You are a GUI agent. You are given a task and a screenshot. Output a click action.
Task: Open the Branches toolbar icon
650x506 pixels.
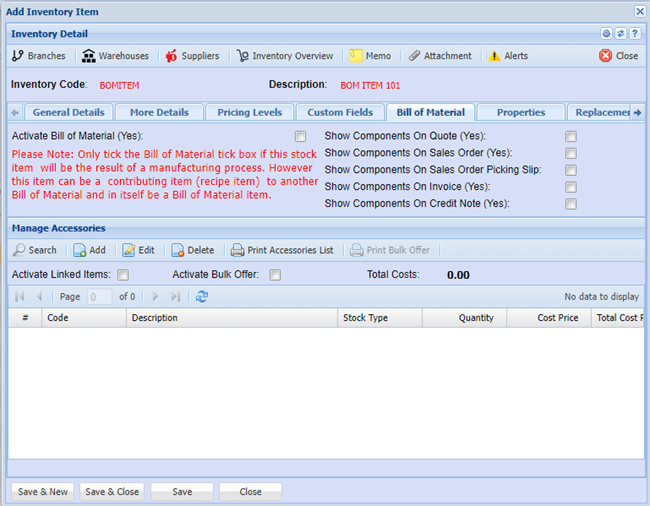[x=18, y=56]
